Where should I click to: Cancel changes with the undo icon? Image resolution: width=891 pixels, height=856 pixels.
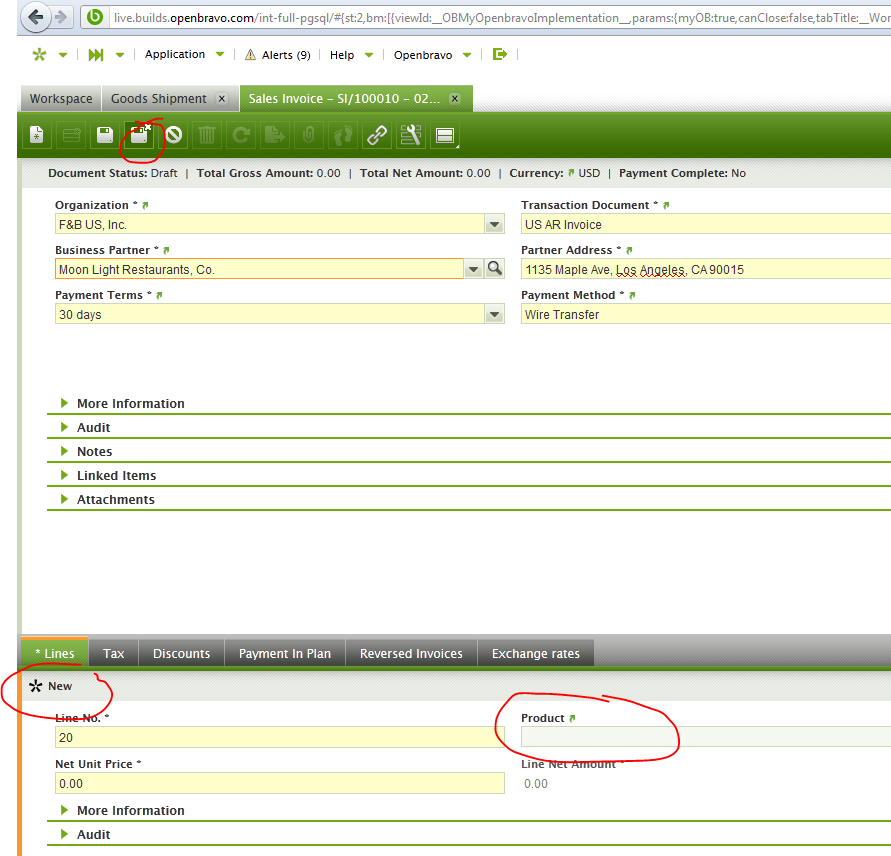(x=174, y=135)
